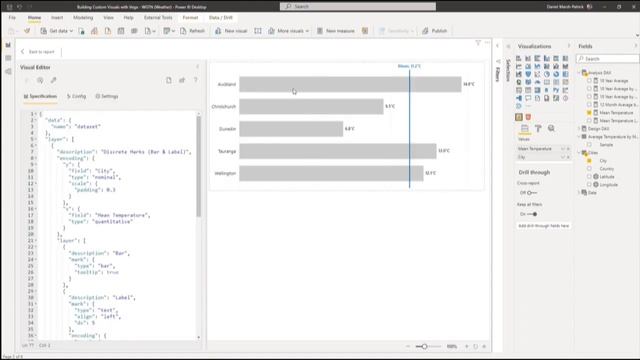This screenshot has height=360, width=640.
Task: Click Back to report
Action: pos(38,52)
